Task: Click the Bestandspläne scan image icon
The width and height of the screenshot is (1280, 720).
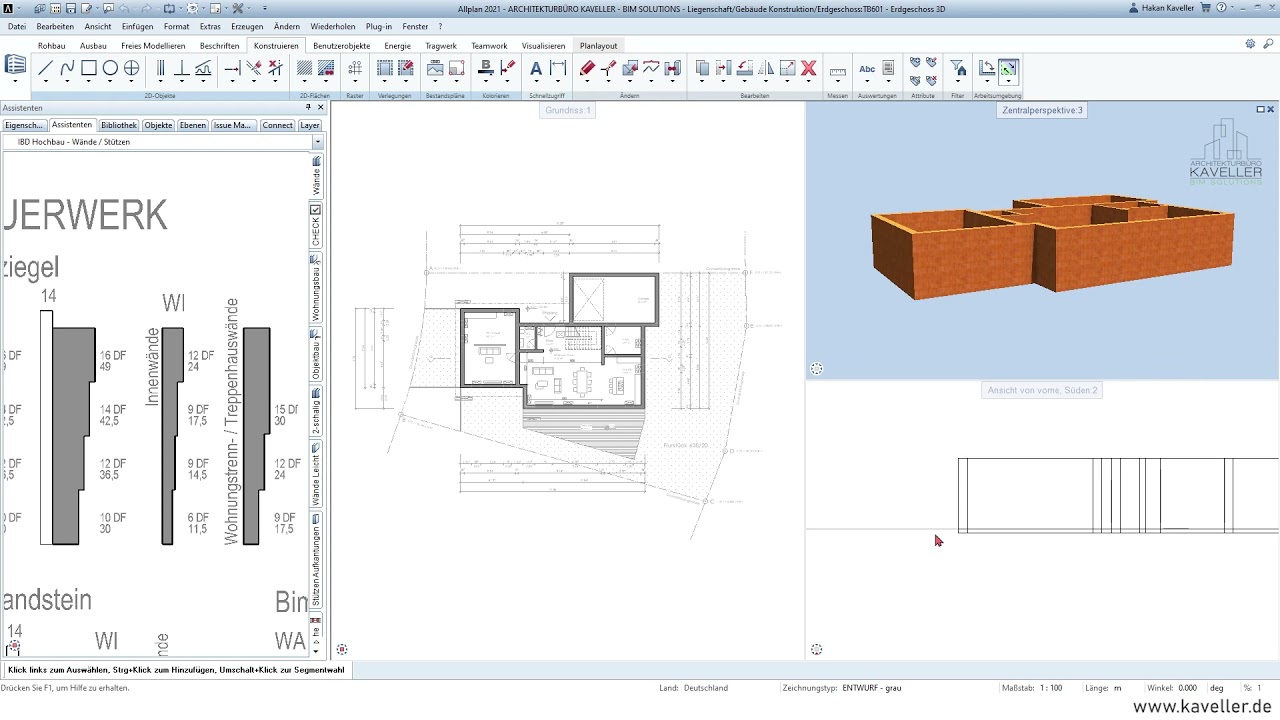Action: (435, 68)
